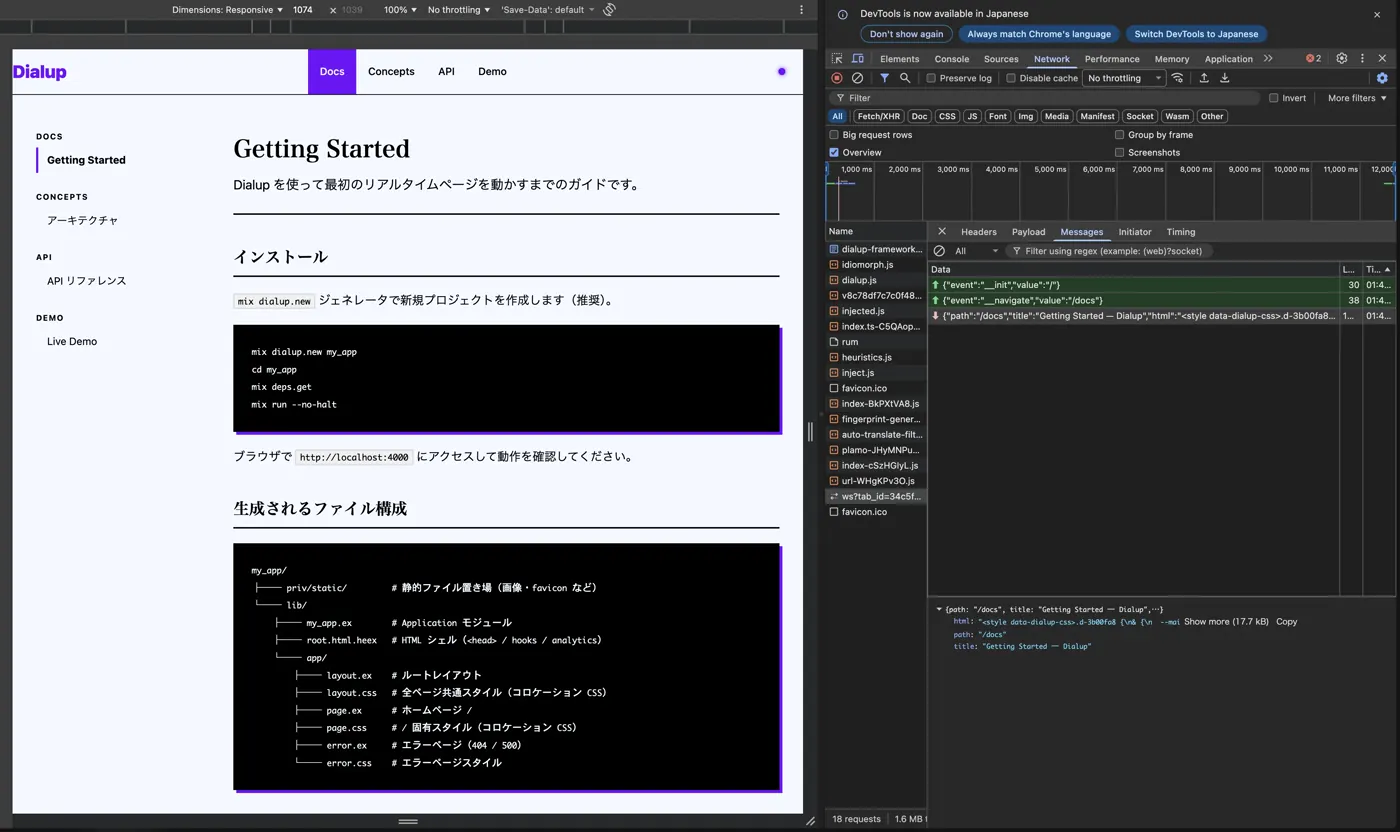
Task: Enable Screenshots checkbox
Action: click(1120, 153)
